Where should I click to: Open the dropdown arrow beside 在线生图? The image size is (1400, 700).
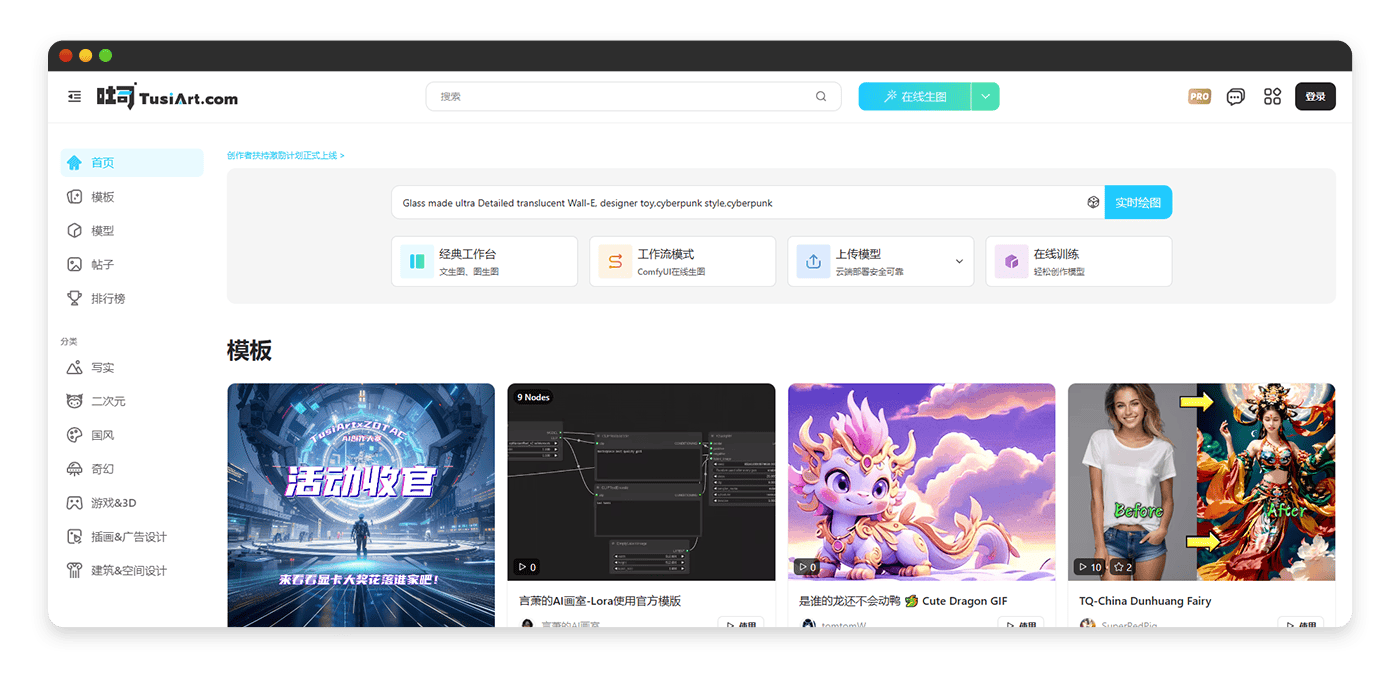(x=985, y=97)
